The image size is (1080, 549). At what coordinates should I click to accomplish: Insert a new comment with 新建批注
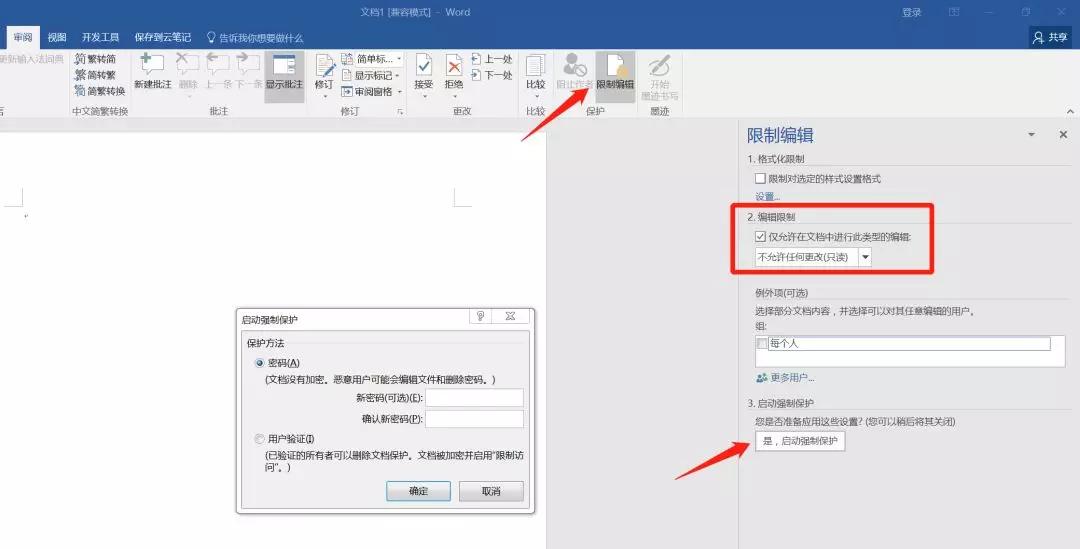coord(152,72)
